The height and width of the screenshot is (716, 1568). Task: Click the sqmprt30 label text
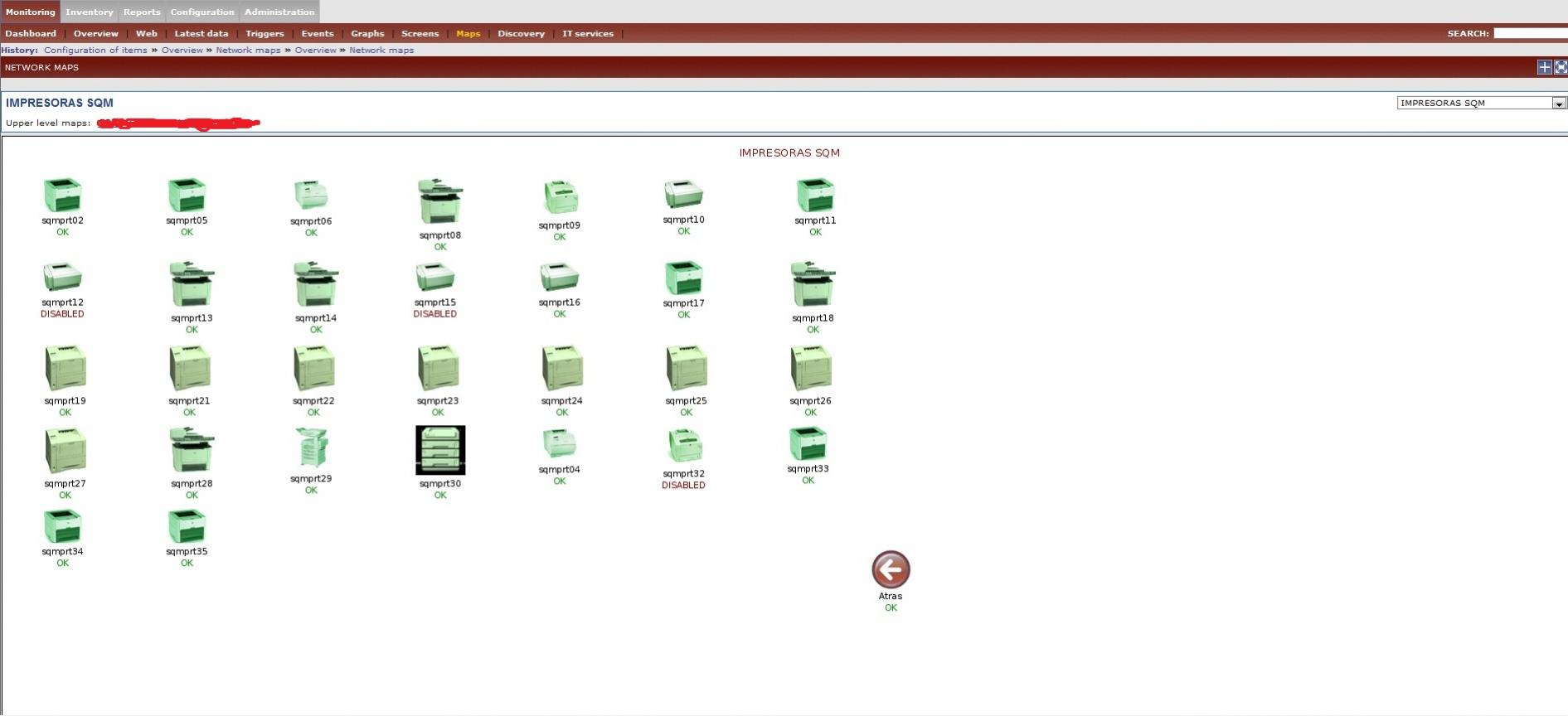440,484
